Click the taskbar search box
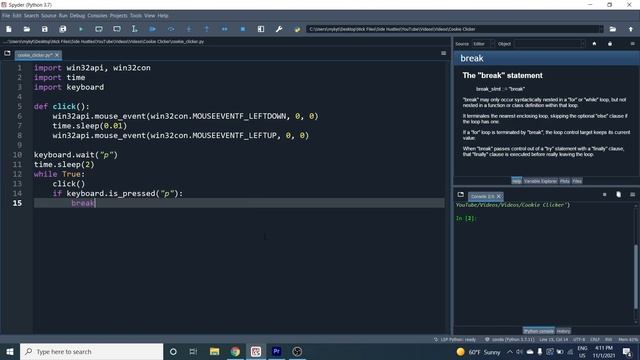This screenshot has width=640, height=360. point(91,351)
